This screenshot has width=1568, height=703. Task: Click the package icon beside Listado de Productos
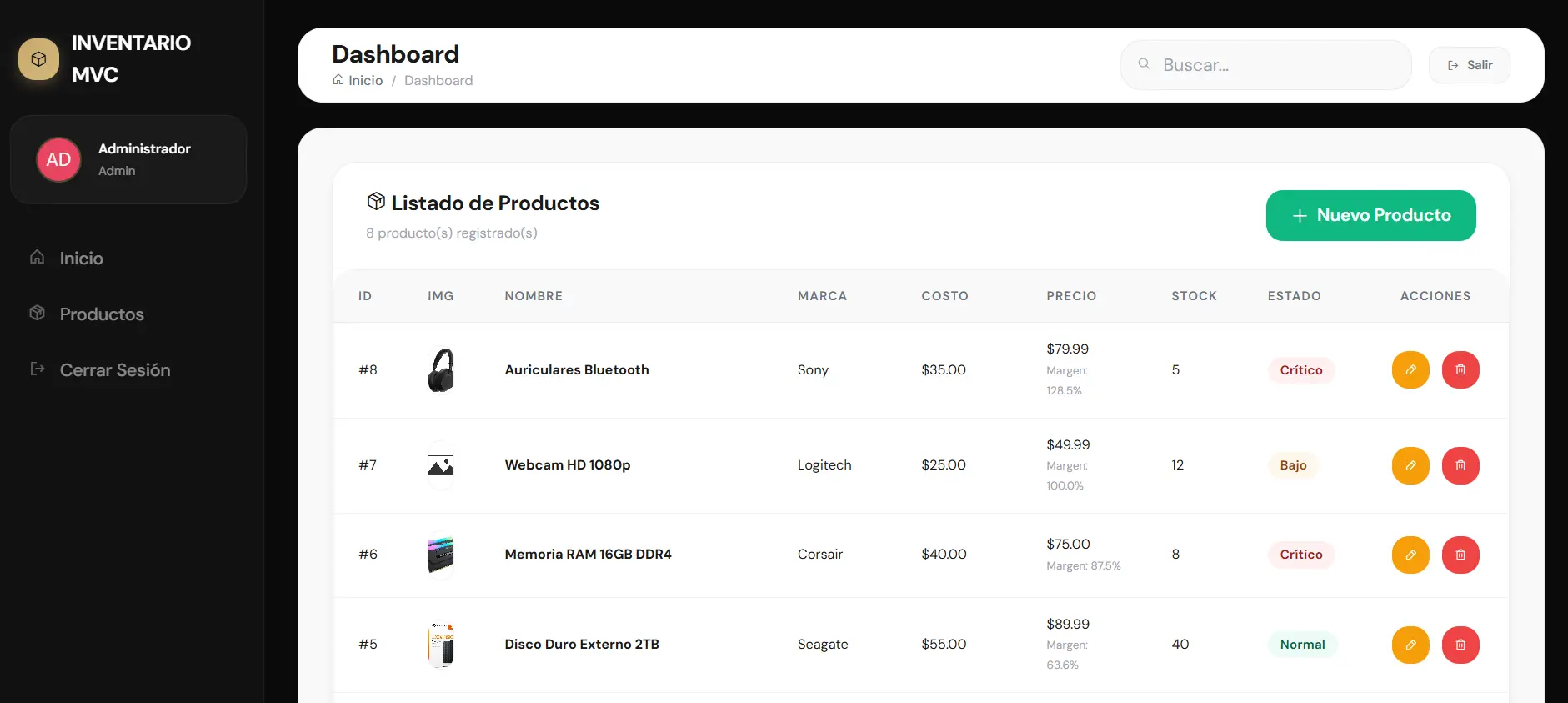376,202
